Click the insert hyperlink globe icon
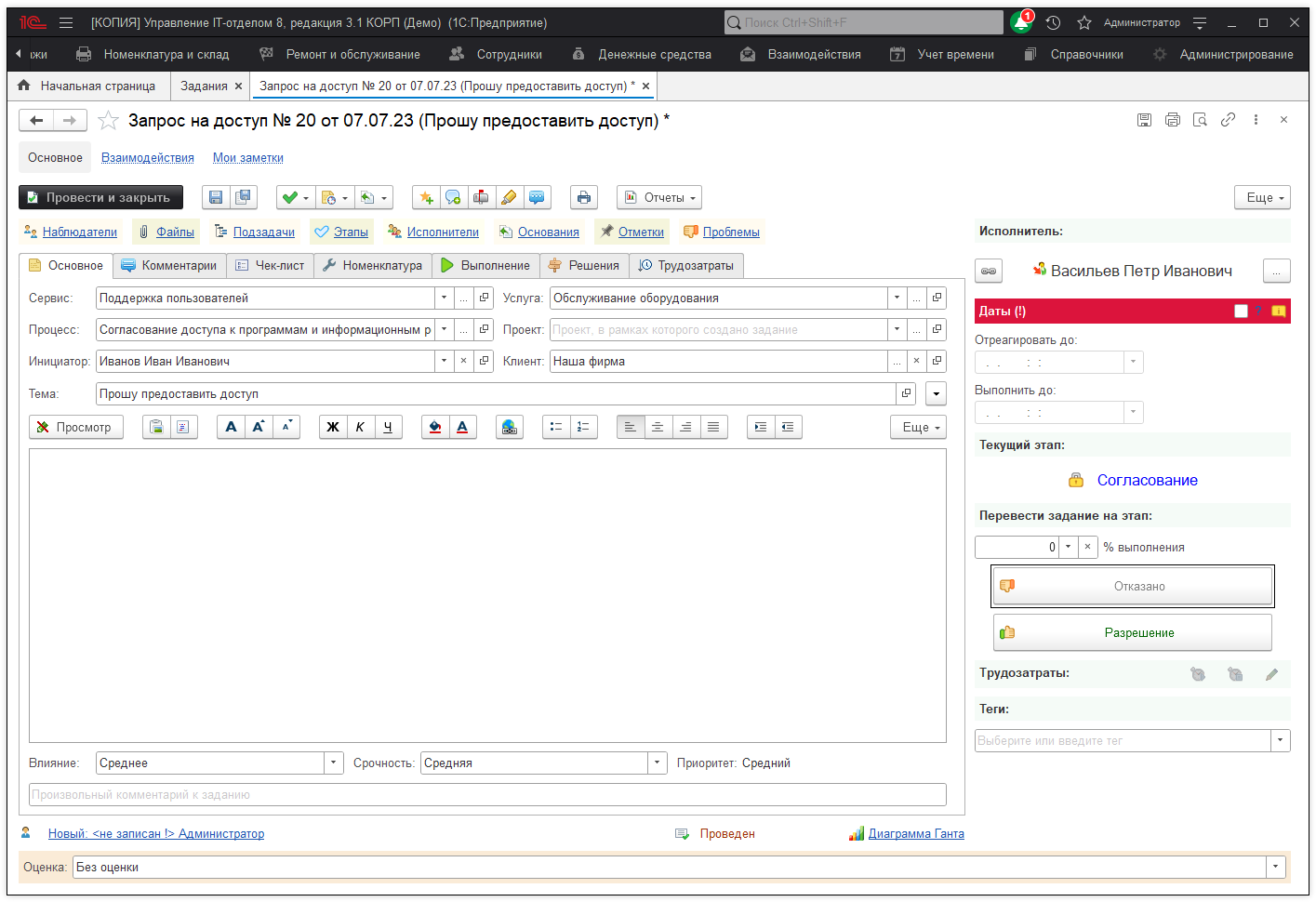 509,427
